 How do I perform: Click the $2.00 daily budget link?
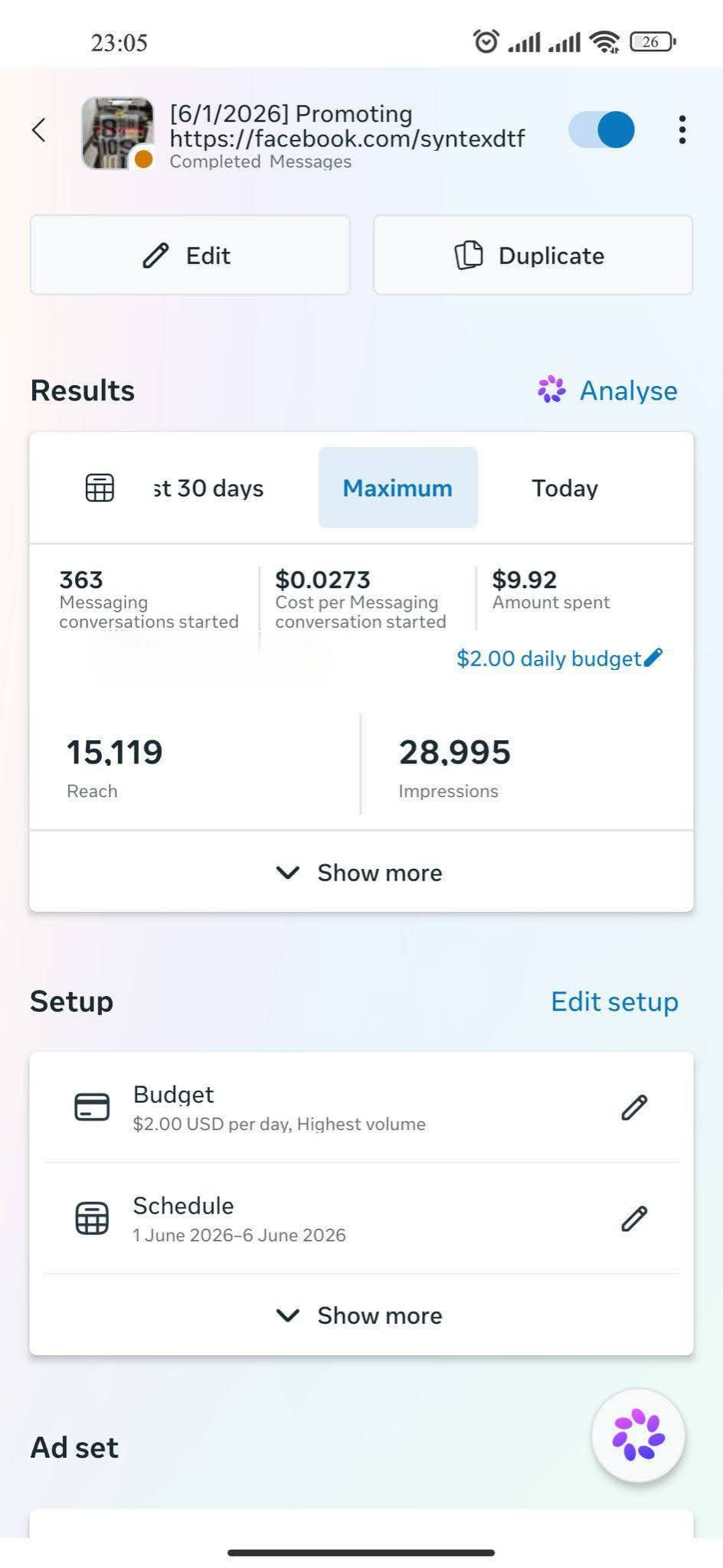[x=549, y=658]
